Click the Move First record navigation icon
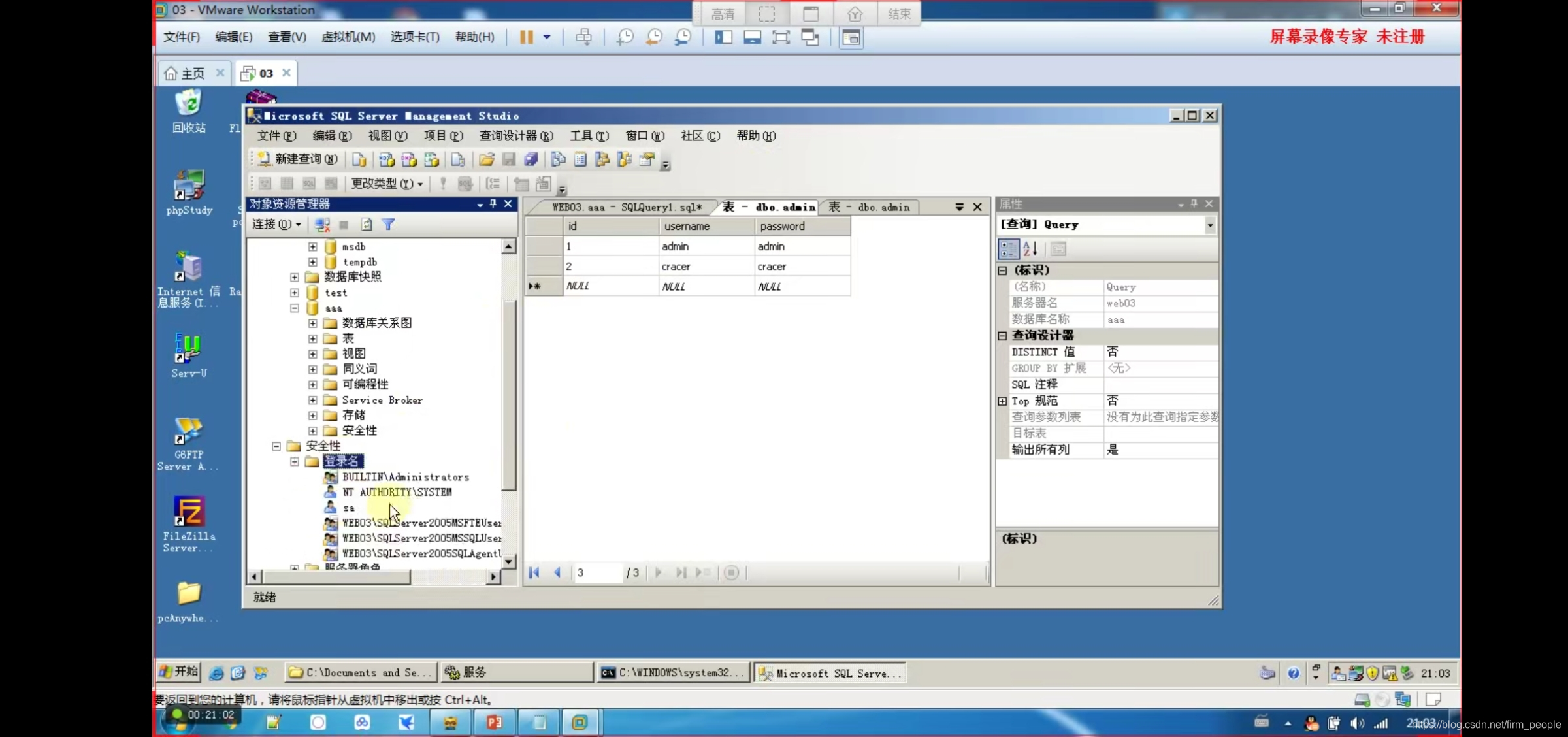1568x737 pixels. pyautogui.click(x=534, y=572)
